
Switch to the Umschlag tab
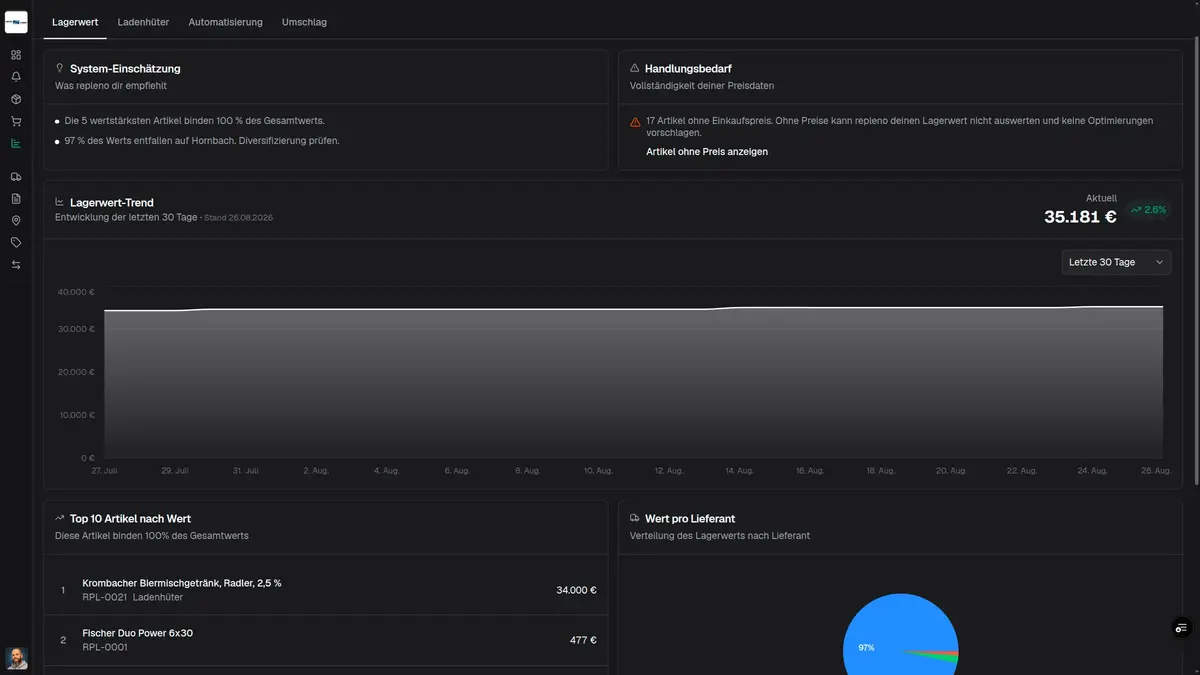304,22
